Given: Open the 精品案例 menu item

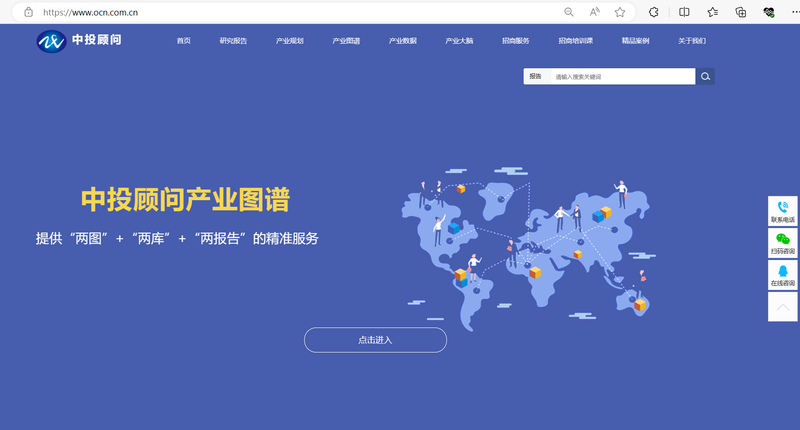Looking at the screenshot, I should (x=636, y=41).
